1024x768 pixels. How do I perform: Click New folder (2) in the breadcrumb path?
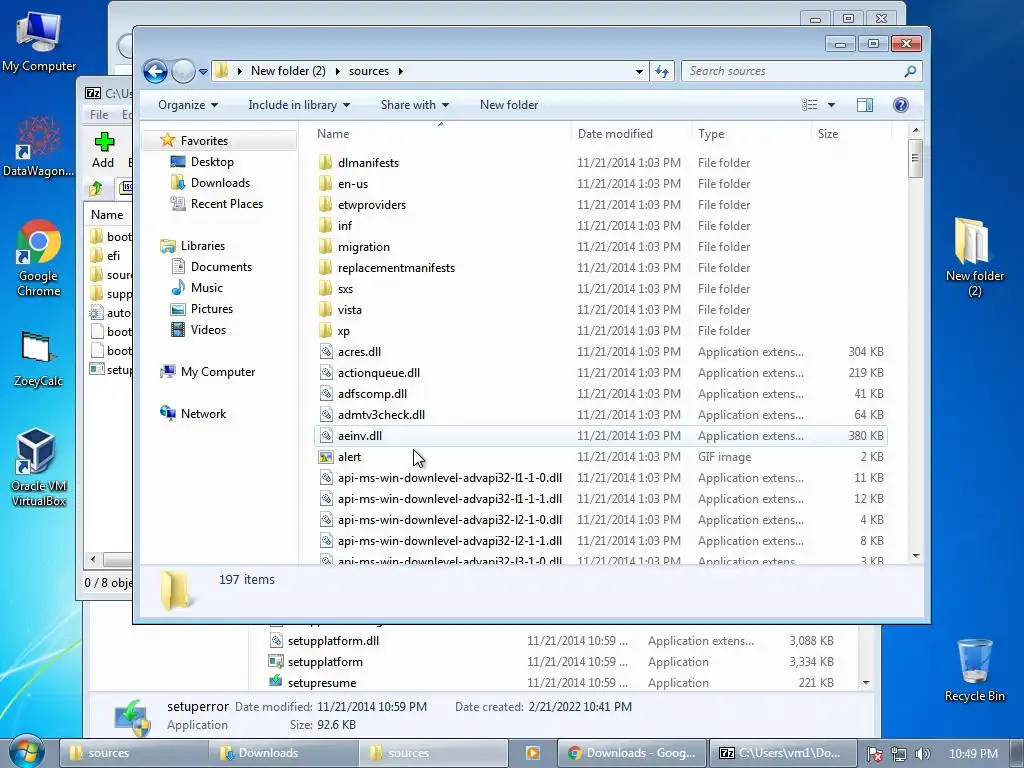click(x=288, y=71)
